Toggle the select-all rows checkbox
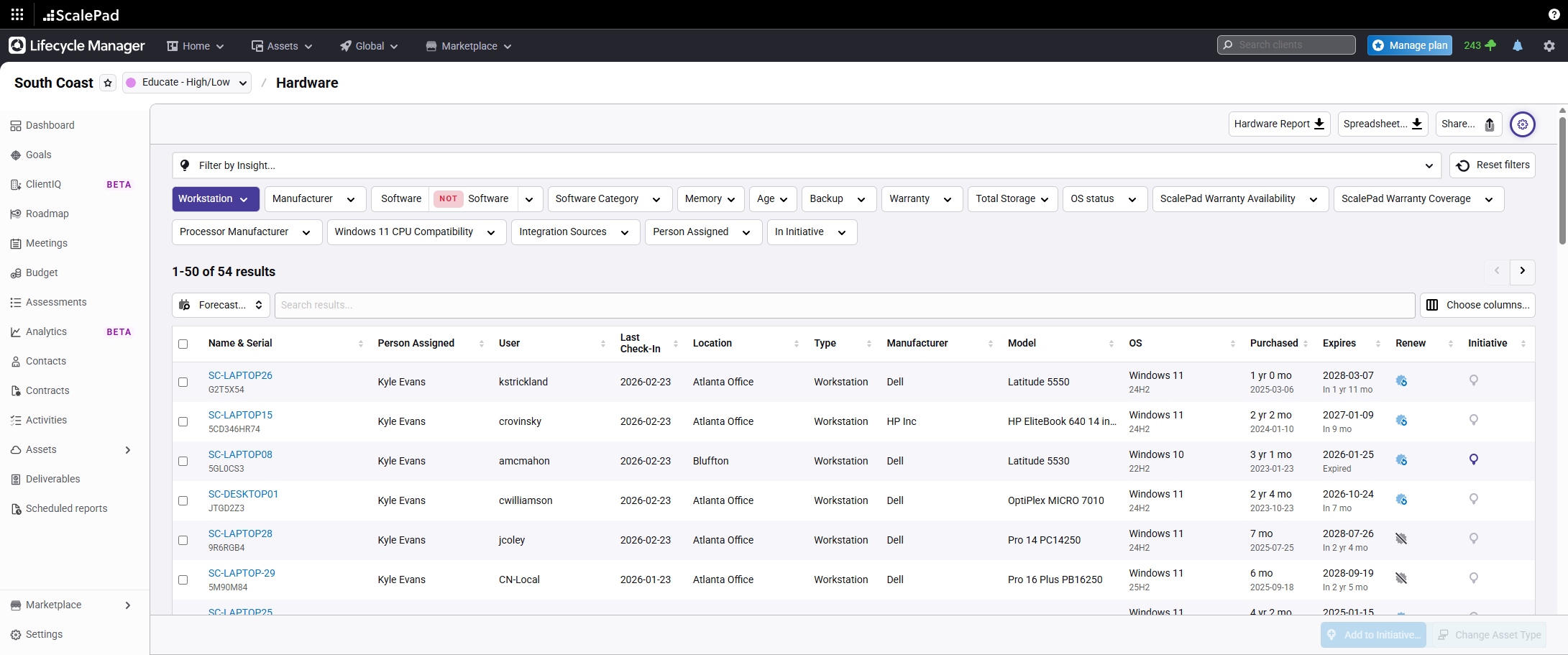 pos(183,344)
